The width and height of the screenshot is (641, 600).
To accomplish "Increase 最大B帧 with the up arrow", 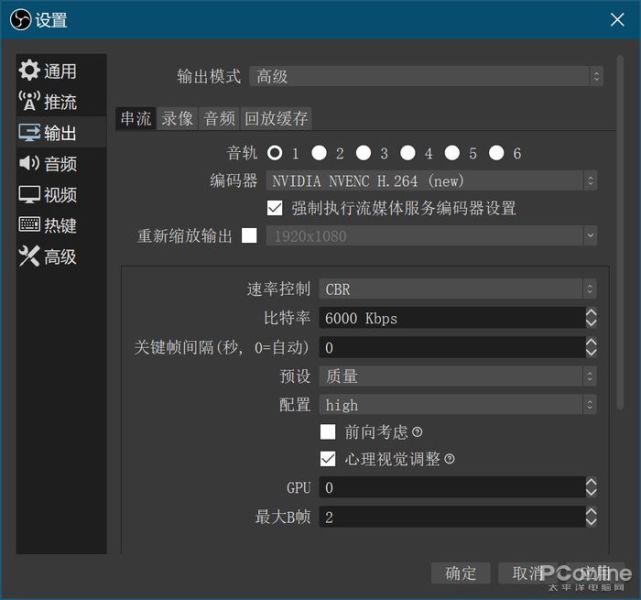I will (x=591, y=512).
